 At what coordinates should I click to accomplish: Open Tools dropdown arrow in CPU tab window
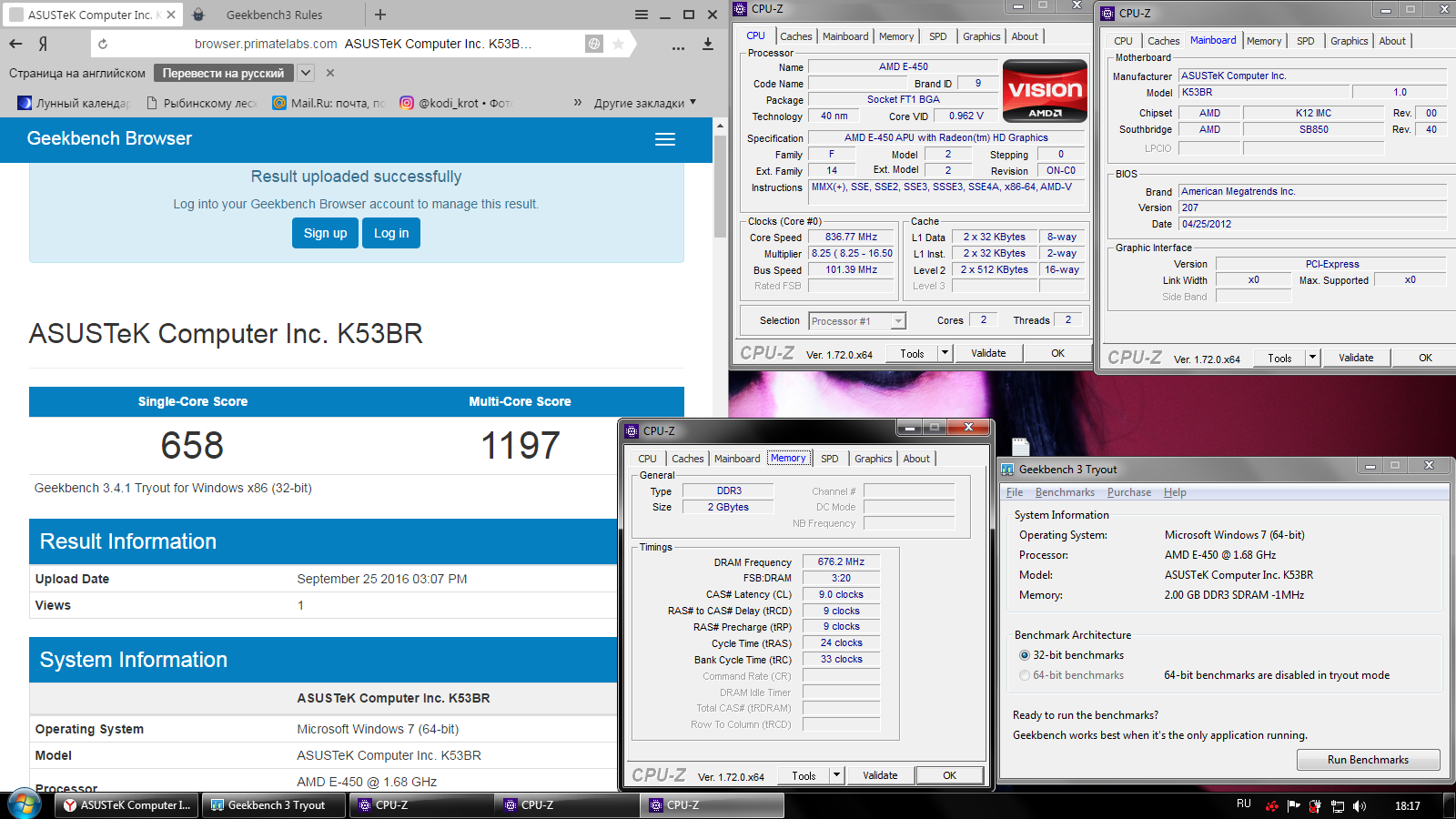[x=945, y=353]
